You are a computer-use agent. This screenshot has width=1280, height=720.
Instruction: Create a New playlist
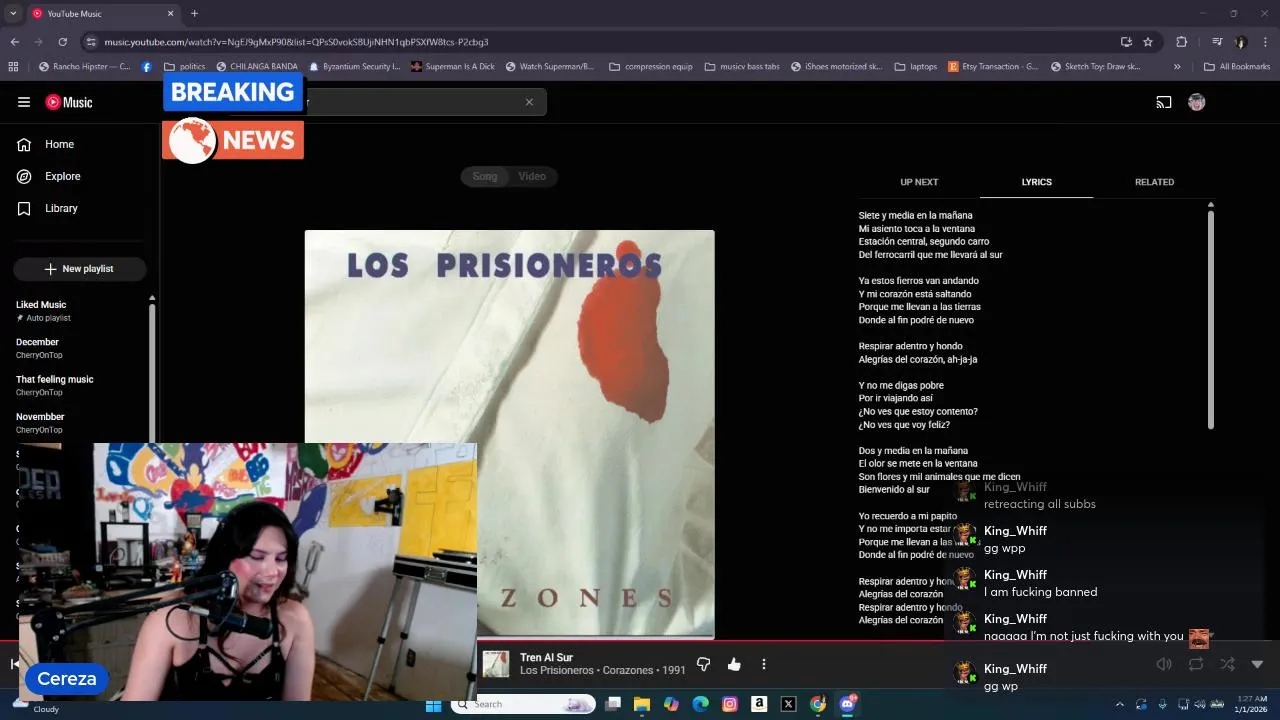point(79,269)
